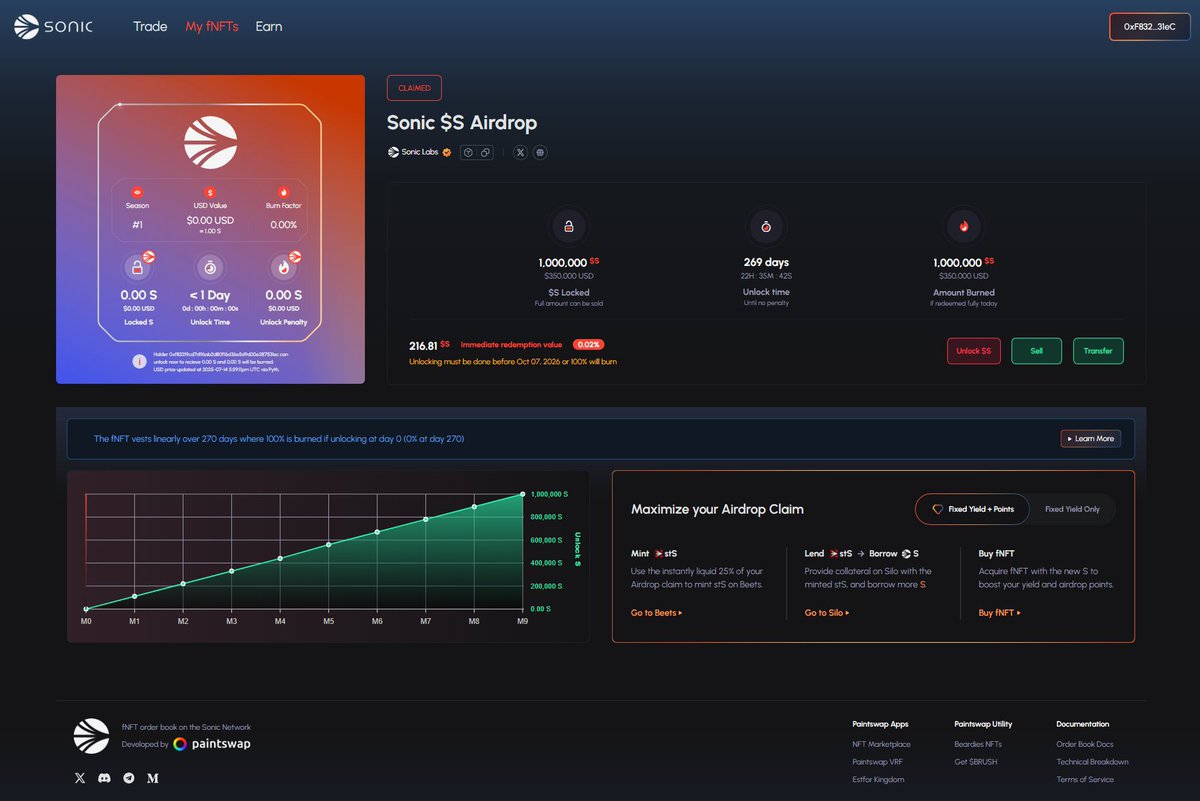
Task: Click the Unlock Time timer icon on card
Action: pyautogui.click(x=210, y=267)
